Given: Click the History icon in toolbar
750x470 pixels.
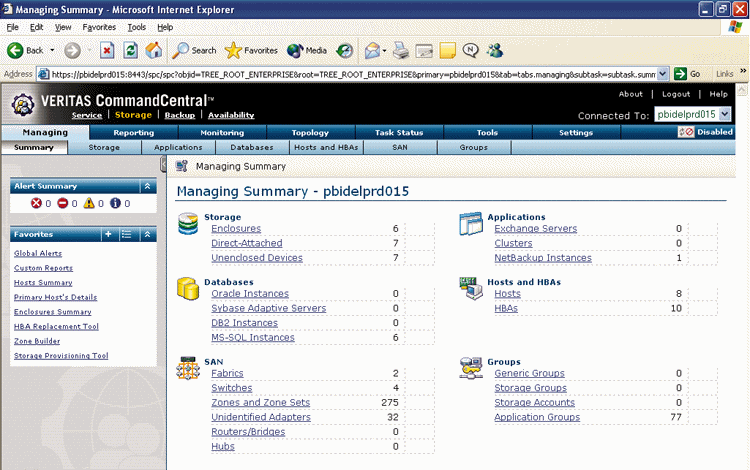Looking at the screenshot, I should [x=344, y=50].
